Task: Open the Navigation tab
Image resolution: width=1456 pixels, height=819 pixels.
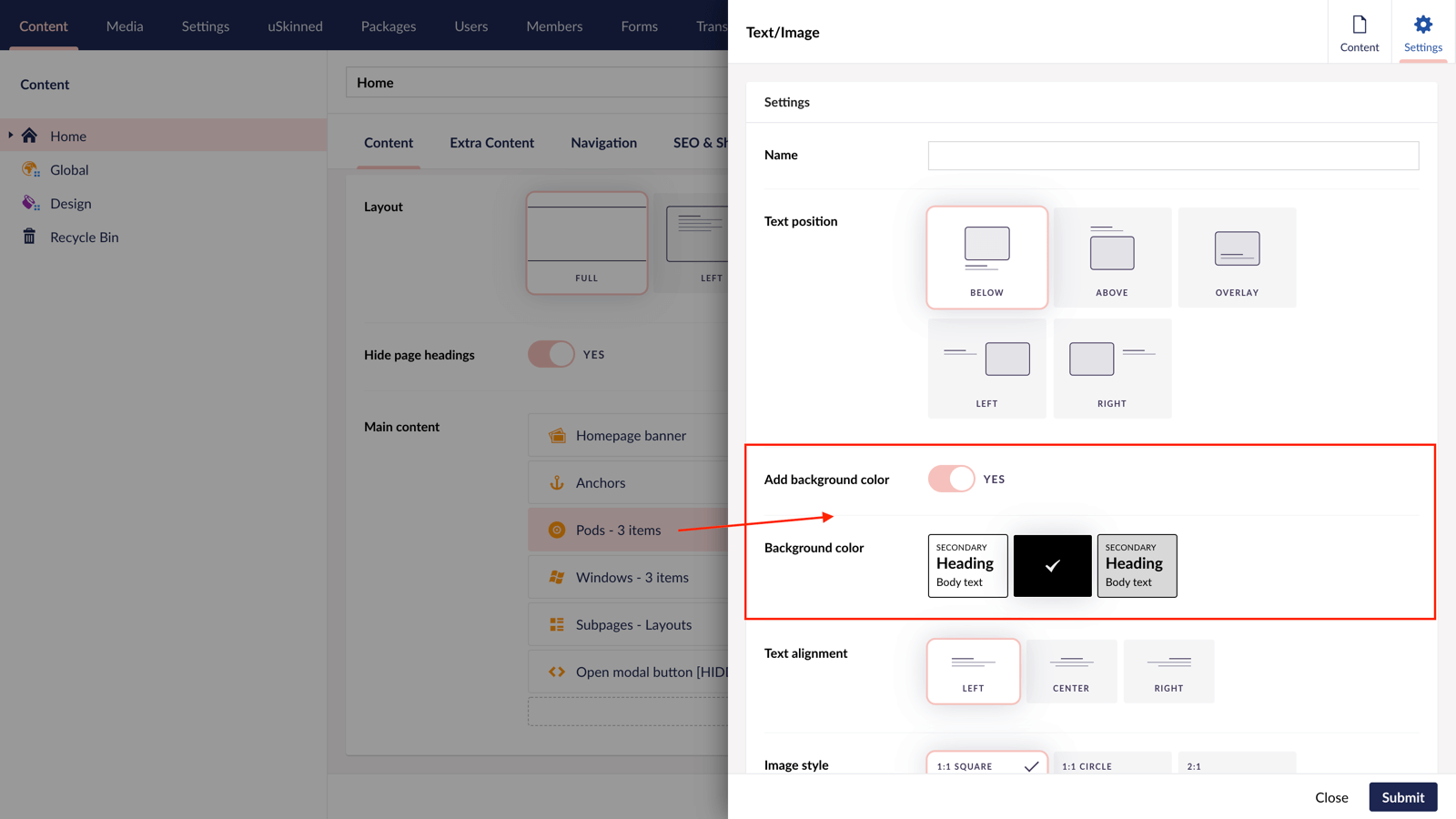Action: [x=603, y=143]
